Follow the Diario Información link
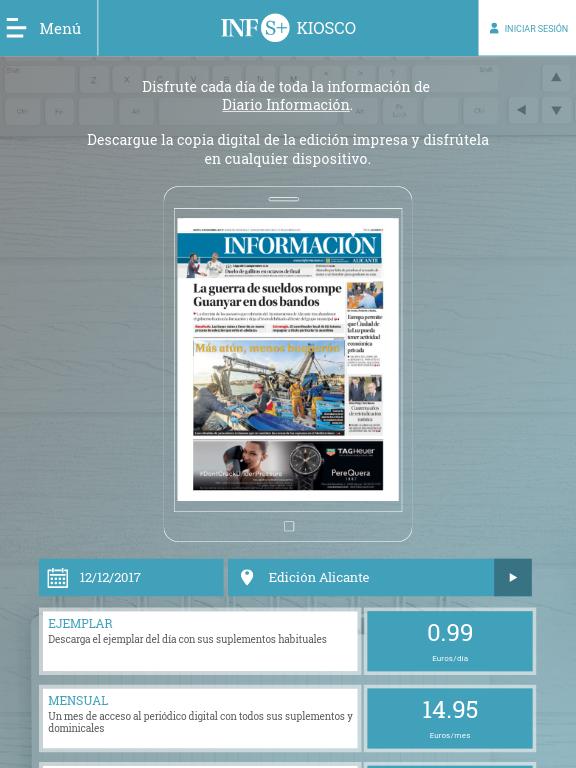Image resolution: width=576 pixels, height=768 pixels. 286,105
